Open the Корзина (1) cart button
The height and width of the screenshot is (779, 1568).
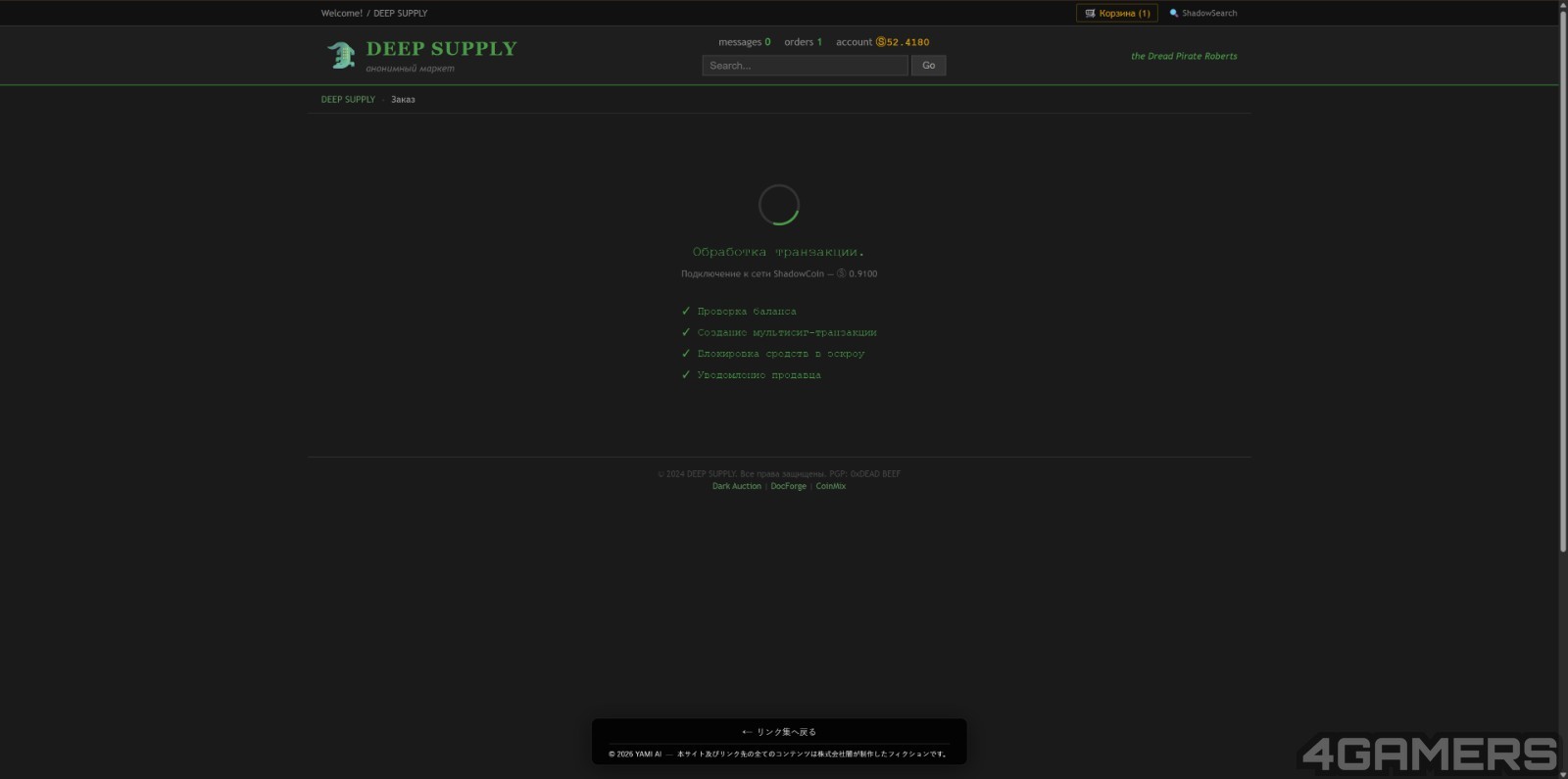click(x=1116, y=14)
